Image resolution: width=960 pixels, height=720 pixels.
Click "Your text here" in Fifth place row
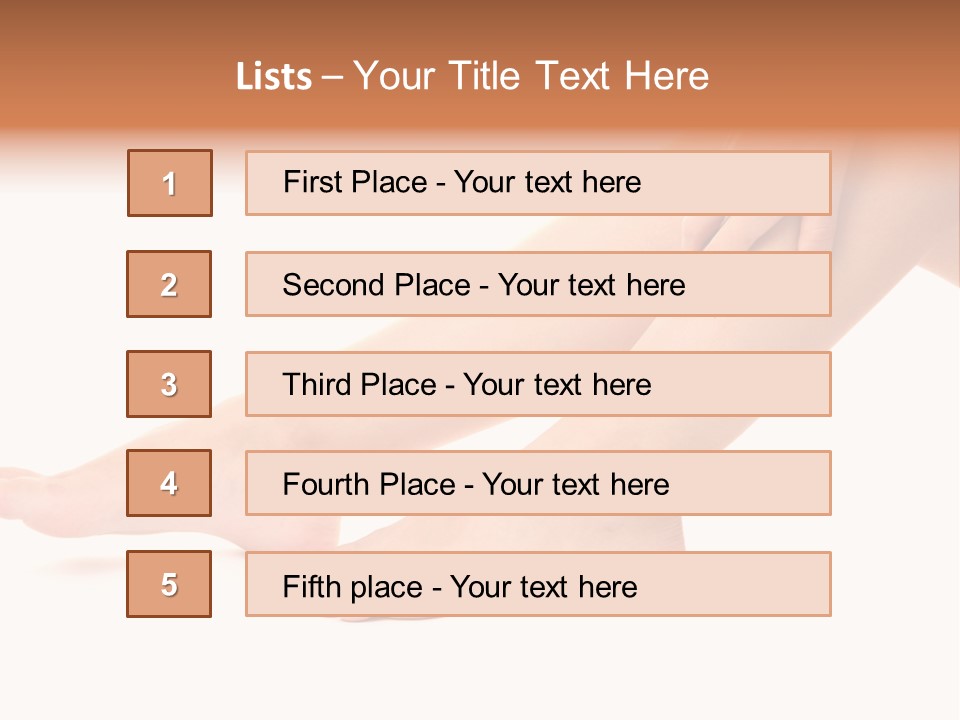[544, 586]
